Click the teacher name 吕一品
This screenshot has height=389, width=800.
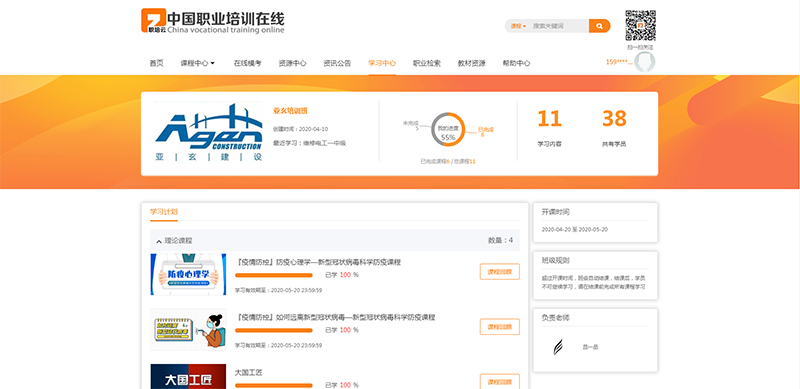(590, 347)
